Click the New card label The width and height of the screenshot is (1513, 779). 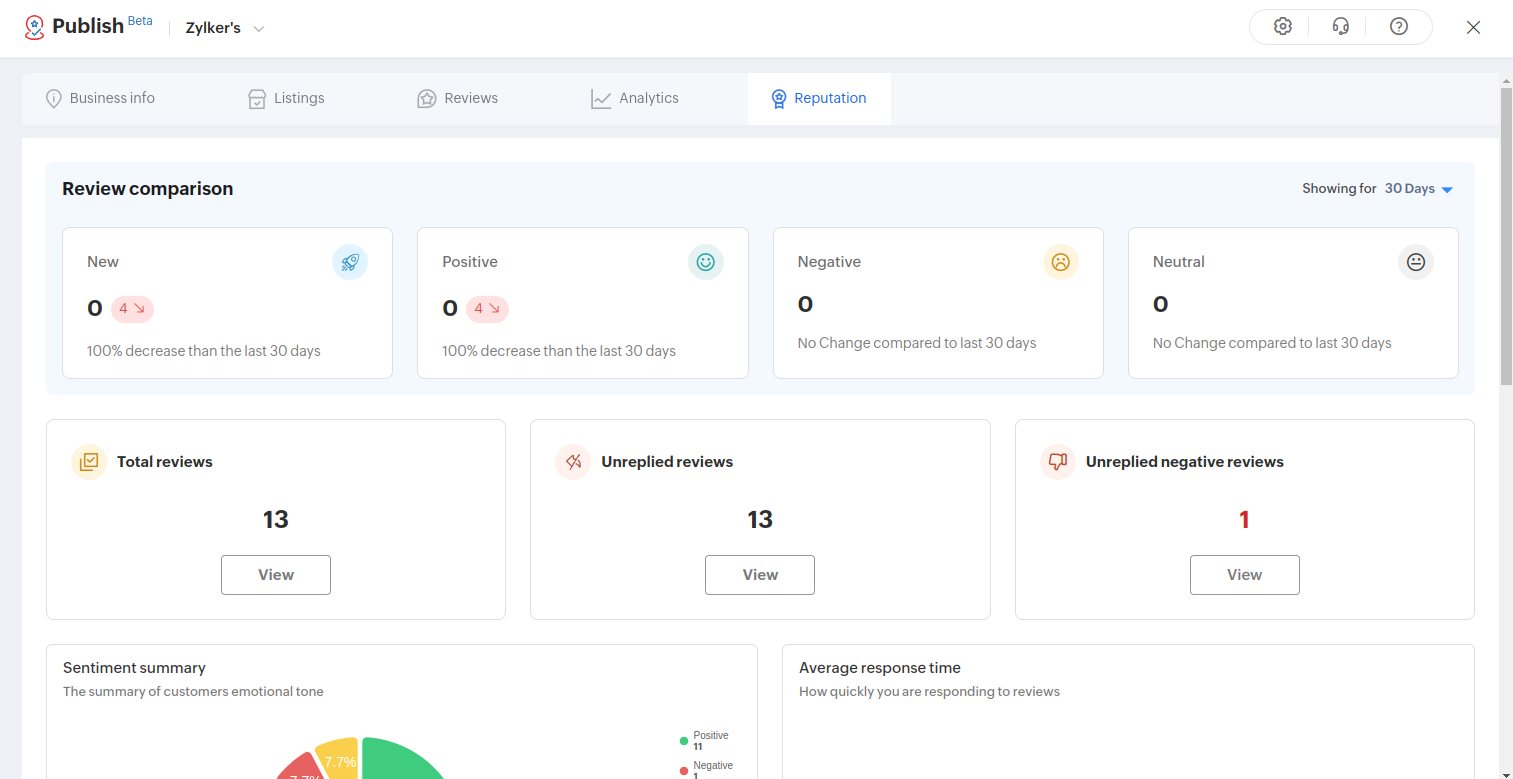[103, 262]
